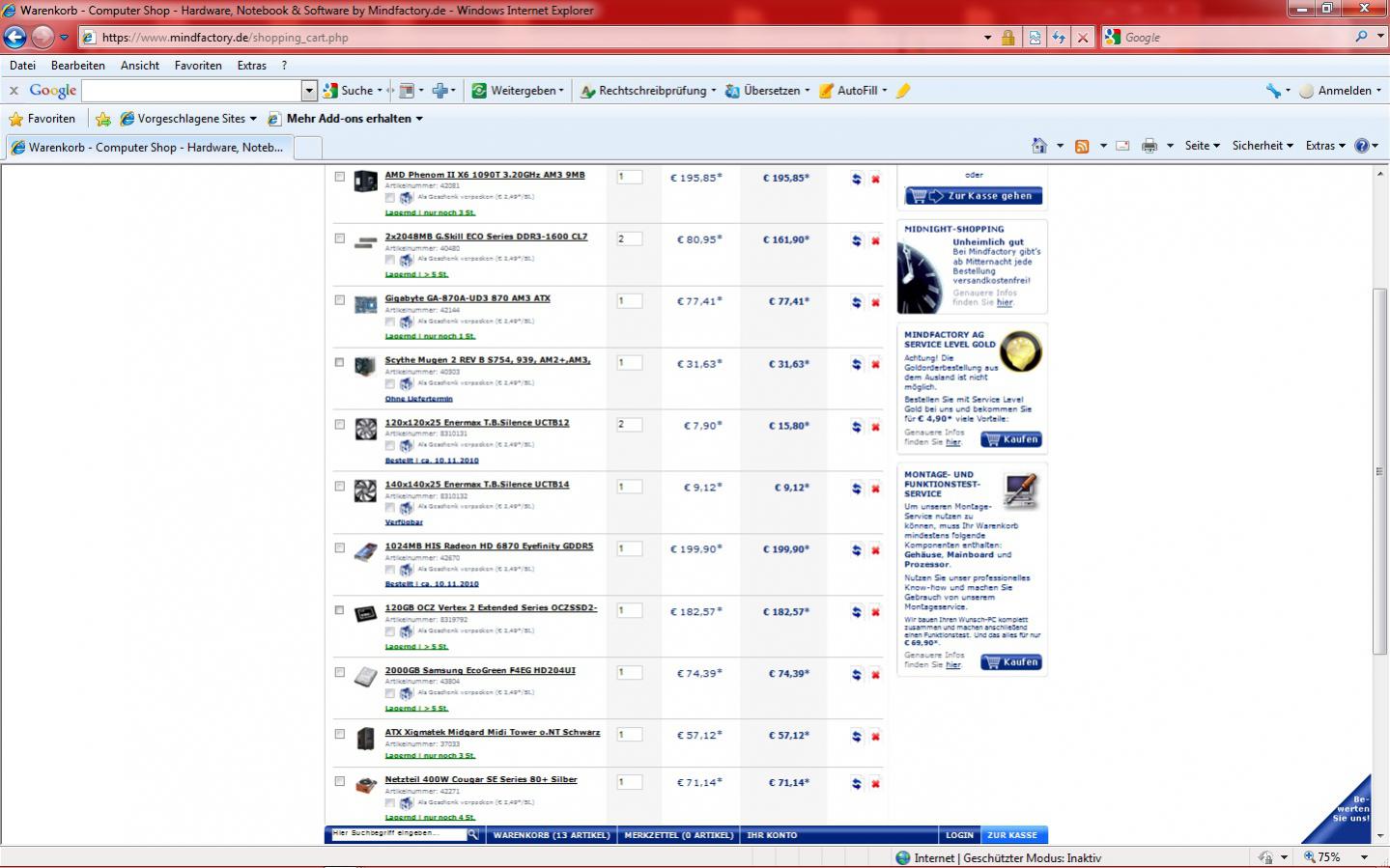Select checkbox for Samsung EcoGreen 2000GB
The height and width of the screenshot is (868, 1390).
339,673
